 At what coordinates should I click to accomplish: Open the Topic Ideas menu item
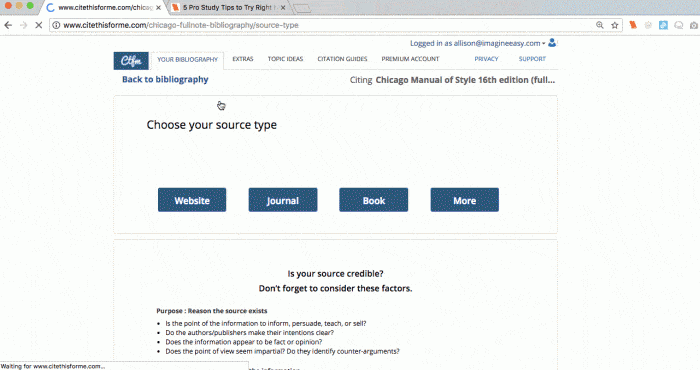[285, 59]
